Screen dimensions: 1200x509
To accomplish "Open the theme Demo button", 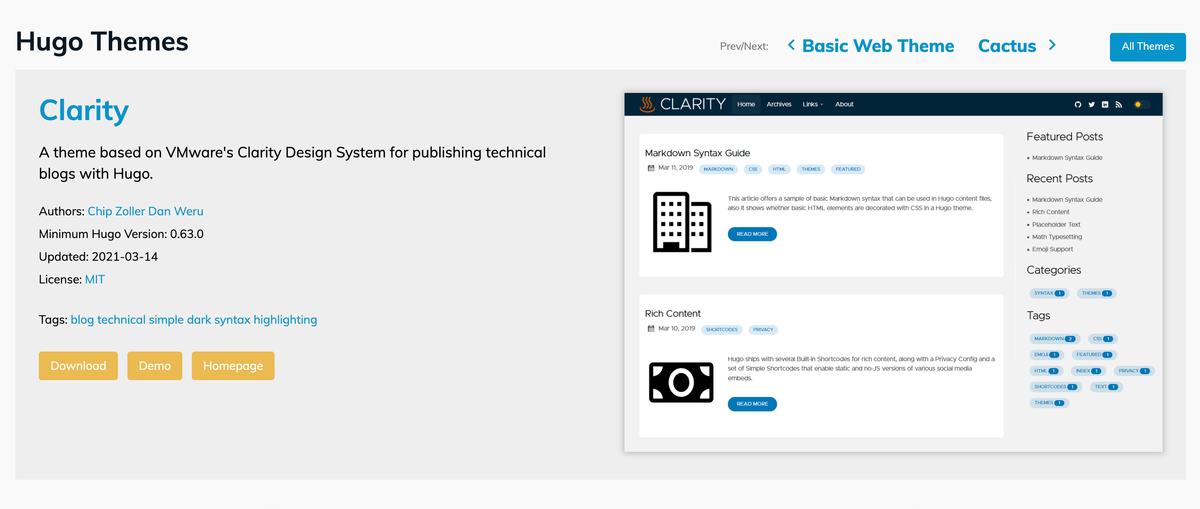I will (155, 366).
